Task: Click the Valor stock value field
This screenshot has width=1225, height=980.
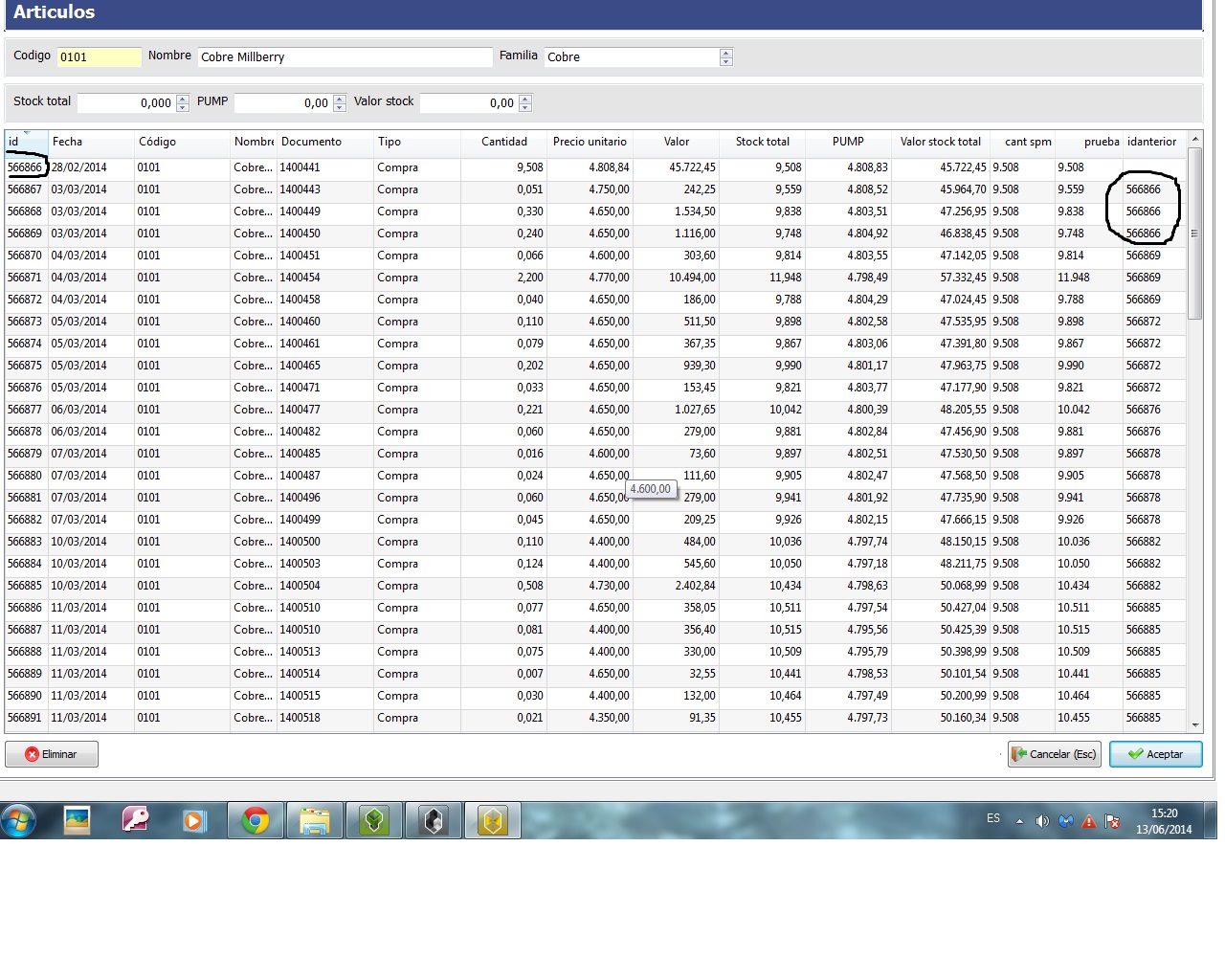Action: [x=469, y=103]
